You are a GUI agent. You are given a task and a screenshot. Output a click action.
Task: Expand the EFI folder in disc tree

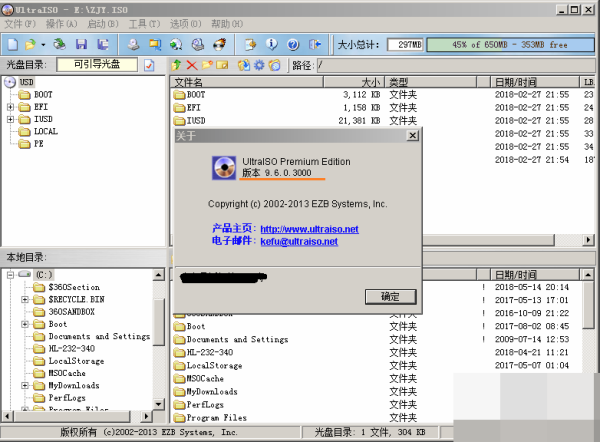click(x=11, y=107)
